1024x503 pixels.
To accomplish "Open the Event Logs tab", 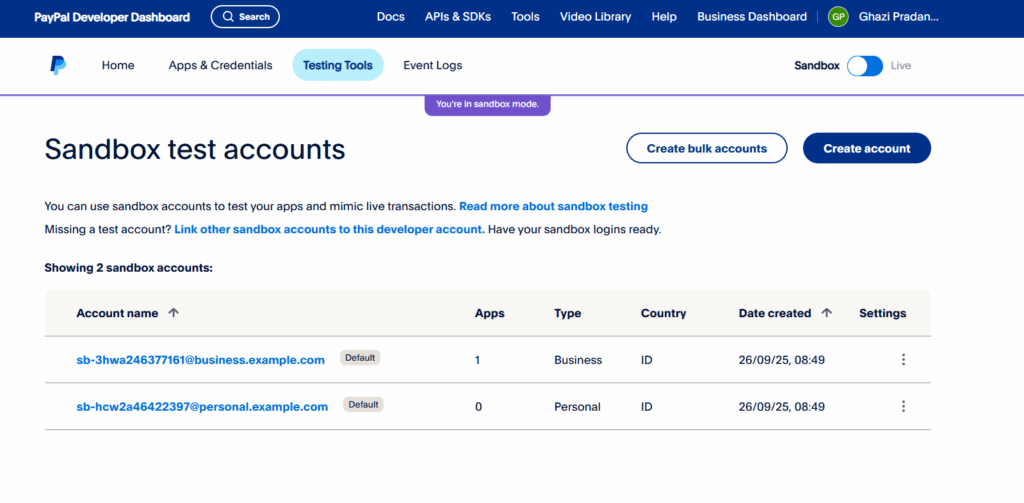I will pos(432,65).
